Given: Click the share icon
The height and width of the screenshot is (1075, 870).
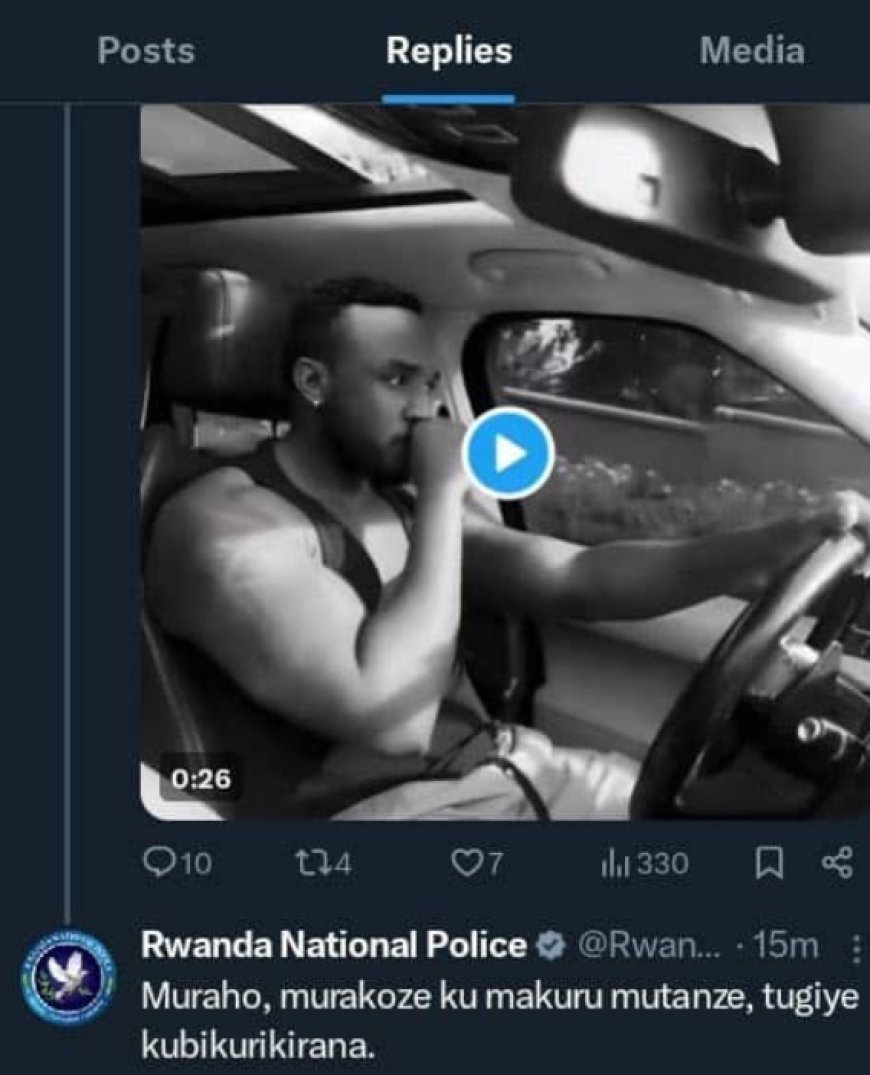Looking at the screenshot, I should point(838,863).
